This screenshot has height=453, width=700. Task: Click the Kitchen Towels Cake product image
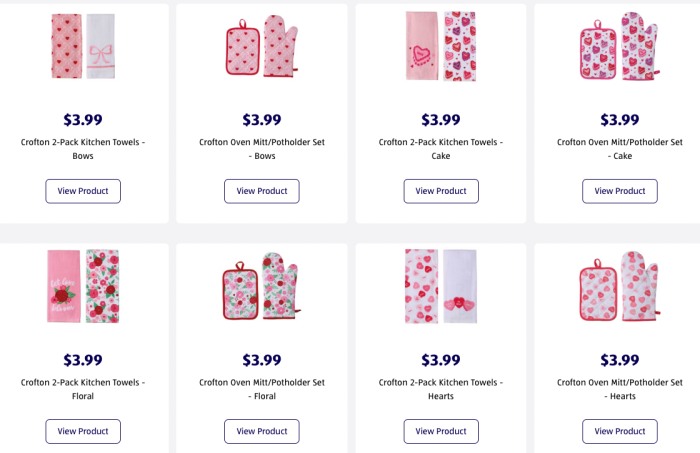[441, 47]
